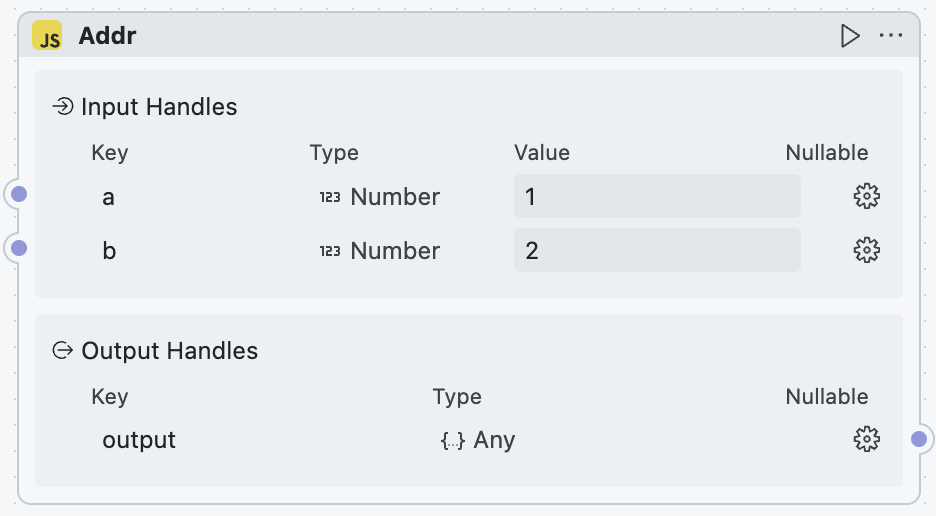Edit the value field containing 1
The height and width of the screenshot is (516, 936).
656,197
